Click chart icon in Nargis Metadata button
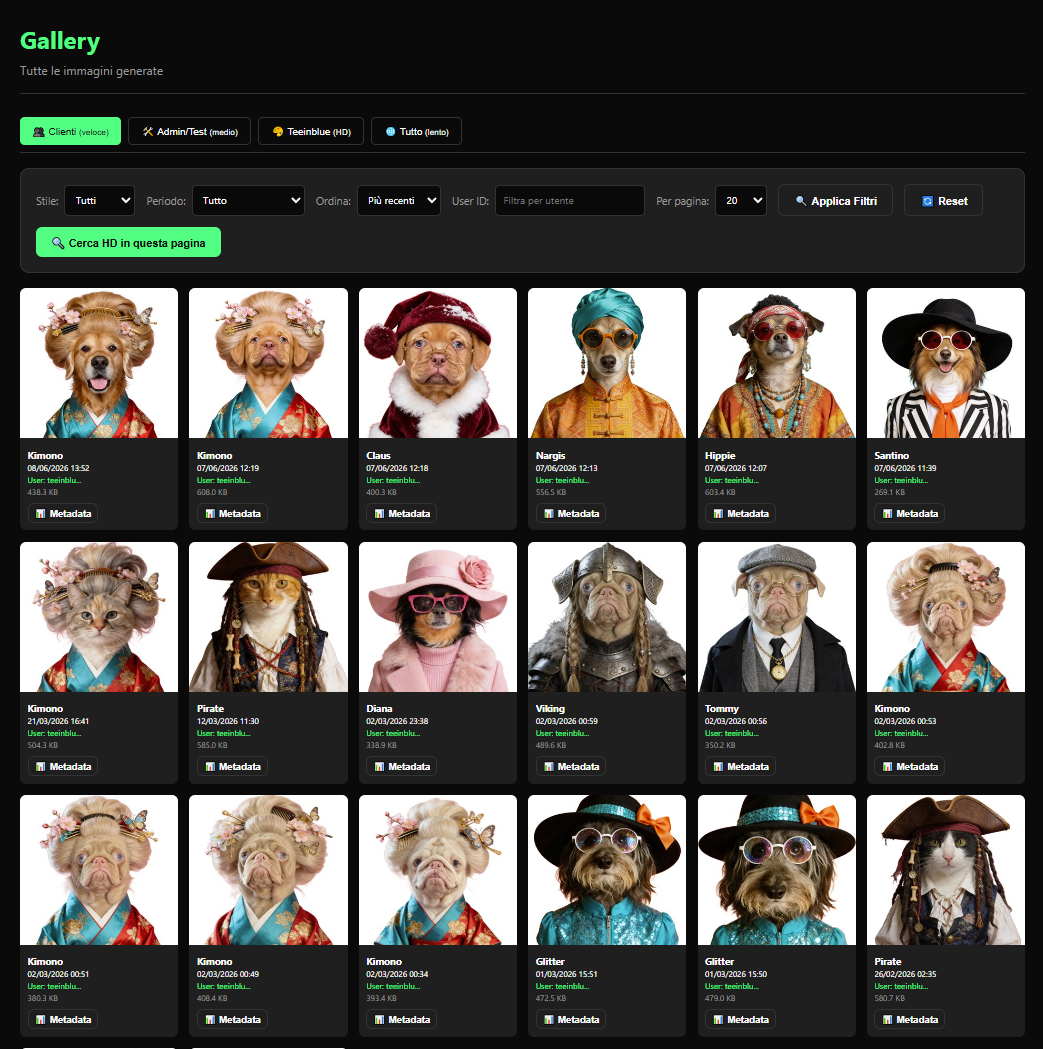The height and width of the screenshot is (1049, 1043). tap(549, 514)
